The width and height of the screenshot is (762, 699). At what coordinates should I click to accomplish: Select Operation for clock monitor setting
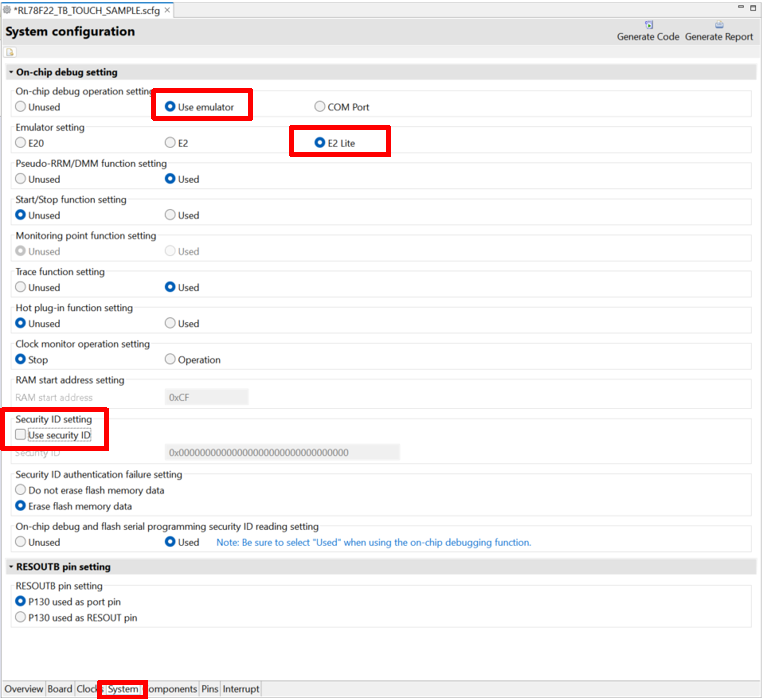(170, 359)
